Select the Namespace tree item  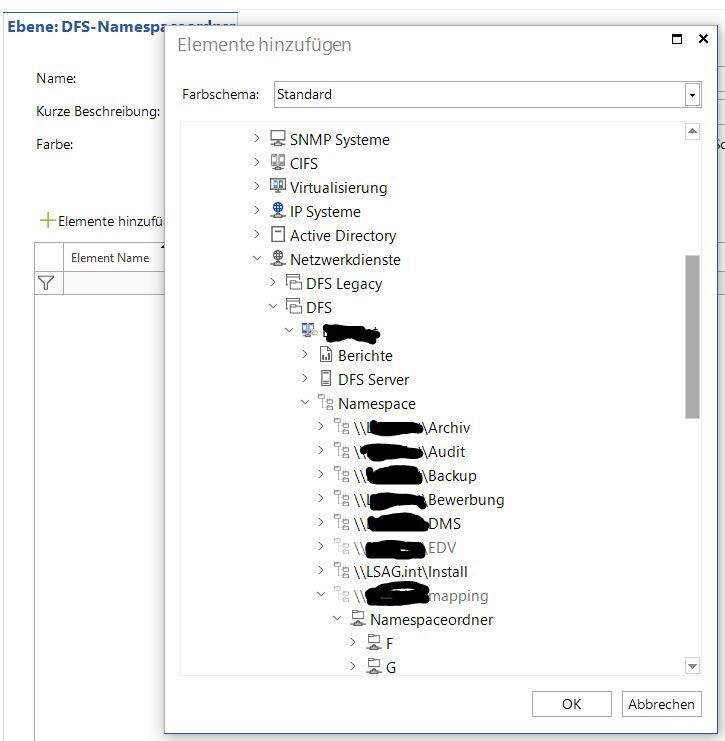(375, 403)
